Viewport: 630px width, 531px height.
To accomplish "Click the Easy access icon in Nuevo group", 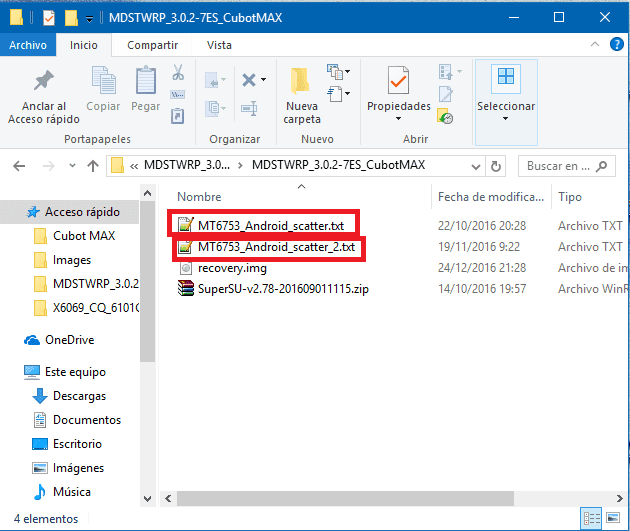I will pyautogui.click(x=335, y=94).
